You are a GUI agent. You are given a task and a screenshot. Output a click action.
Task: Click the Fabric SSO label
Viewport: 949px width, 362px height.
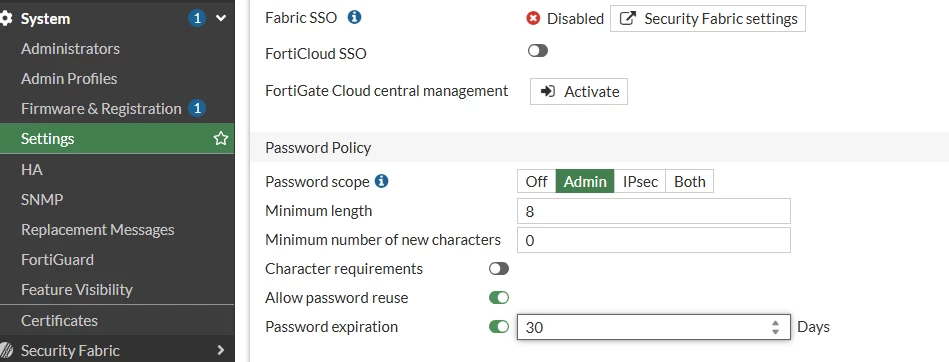[301, 18]
